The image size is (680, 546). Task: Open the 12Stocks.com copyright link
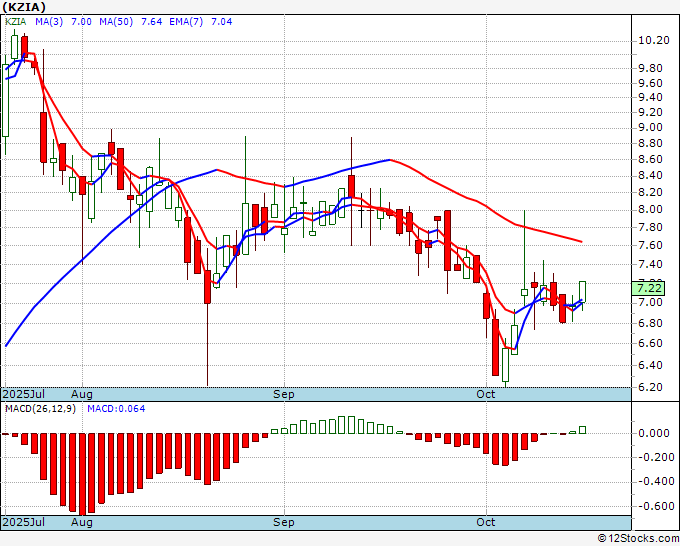click(638, 539)
